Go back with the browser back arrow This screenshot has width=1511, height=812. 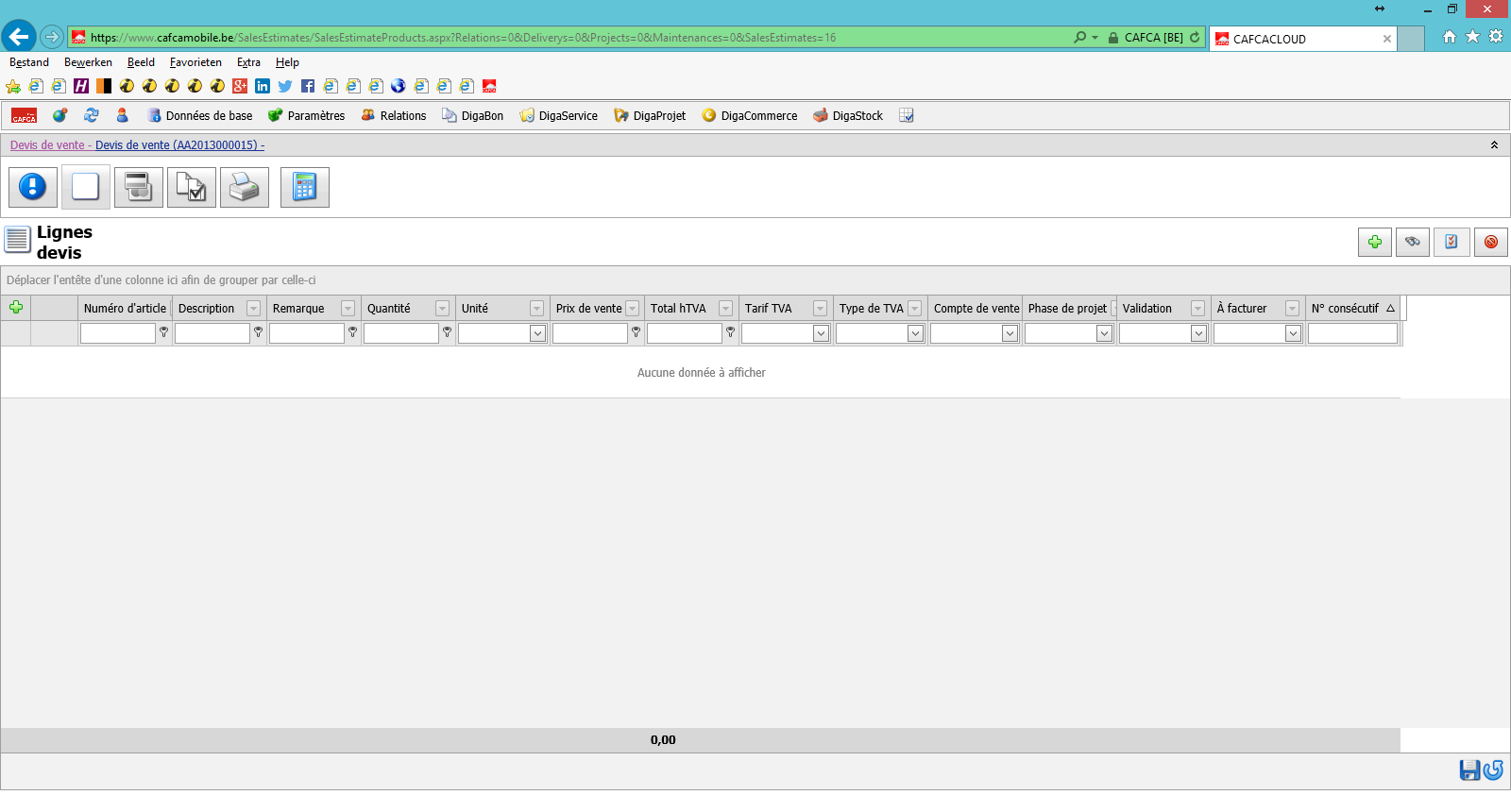(19, 37)
